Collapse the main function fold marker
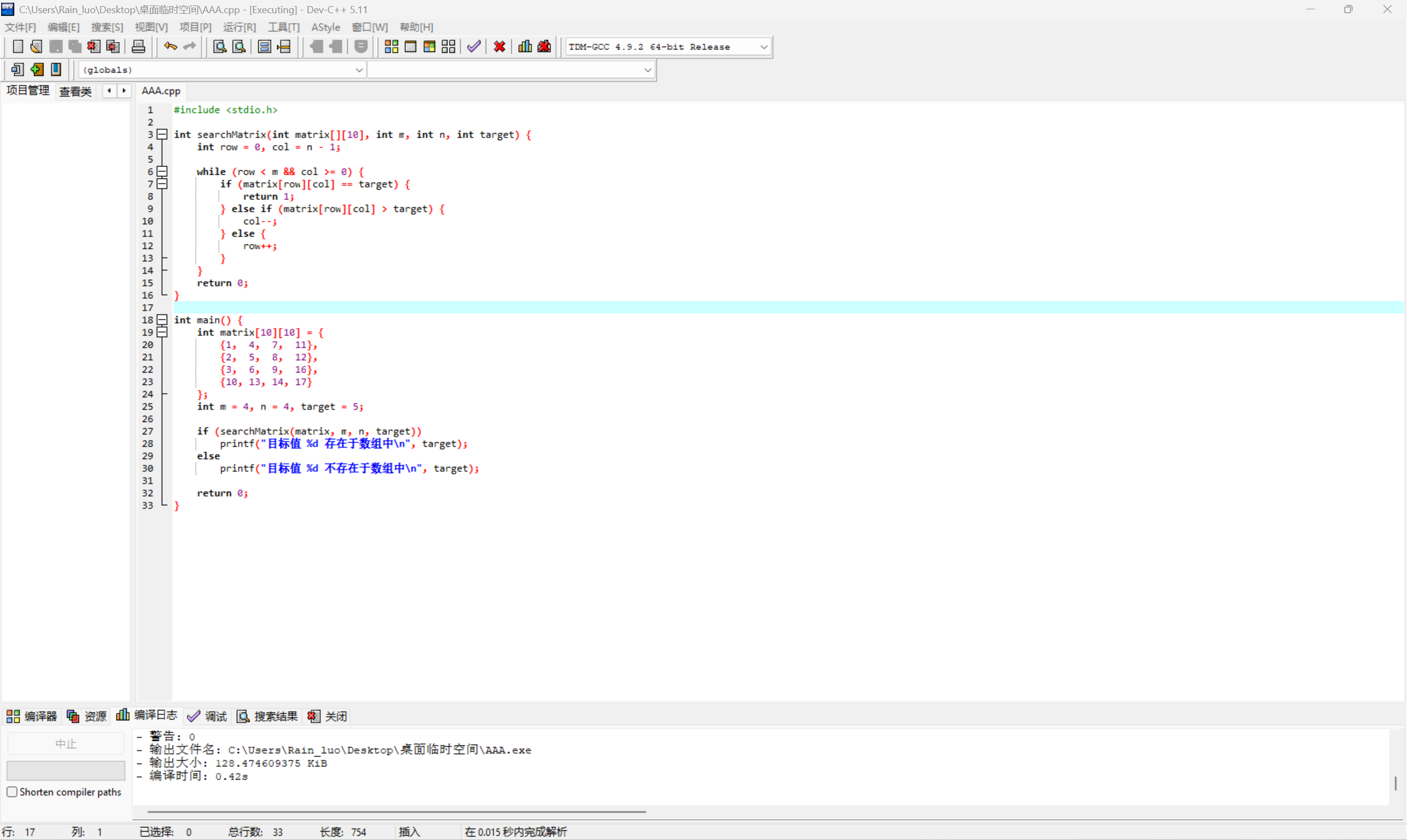This screenshot has width=1407, height=840. tap(162, 320)
